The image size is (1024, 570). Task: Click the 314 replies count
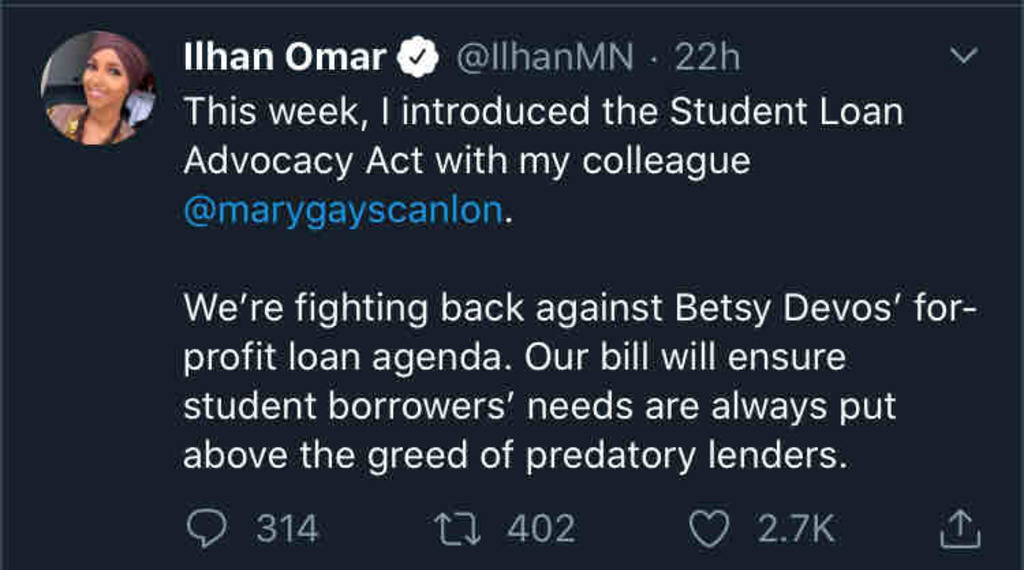[287, 528]
